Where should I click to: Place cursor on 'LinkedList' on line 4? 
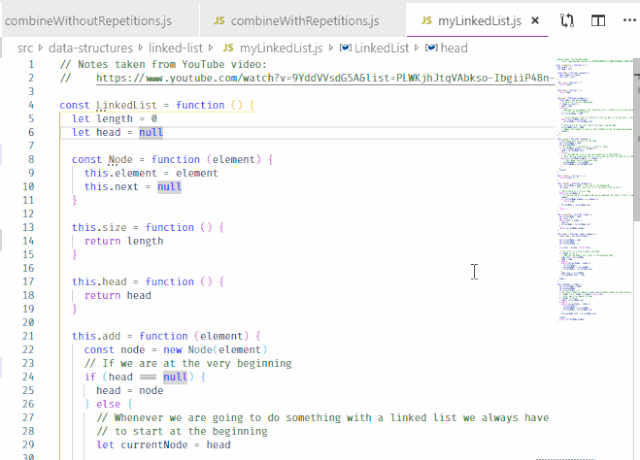coord(127,105)
